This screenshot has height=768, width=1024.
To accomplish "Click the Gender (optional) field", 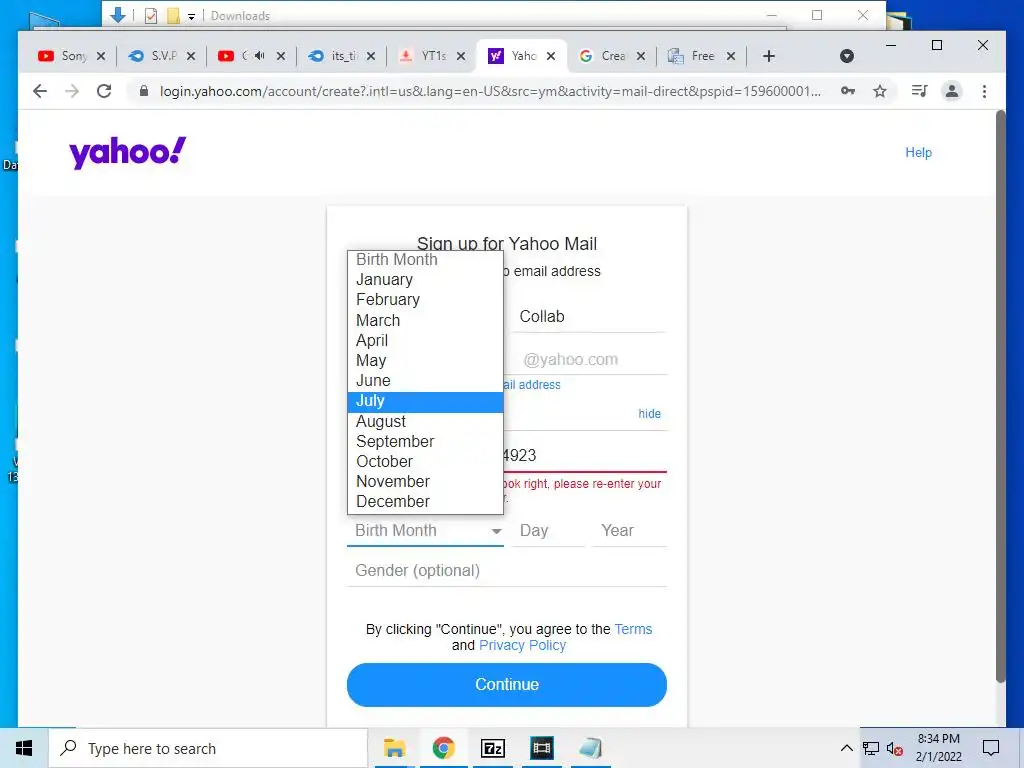I will tap(507, 571).
